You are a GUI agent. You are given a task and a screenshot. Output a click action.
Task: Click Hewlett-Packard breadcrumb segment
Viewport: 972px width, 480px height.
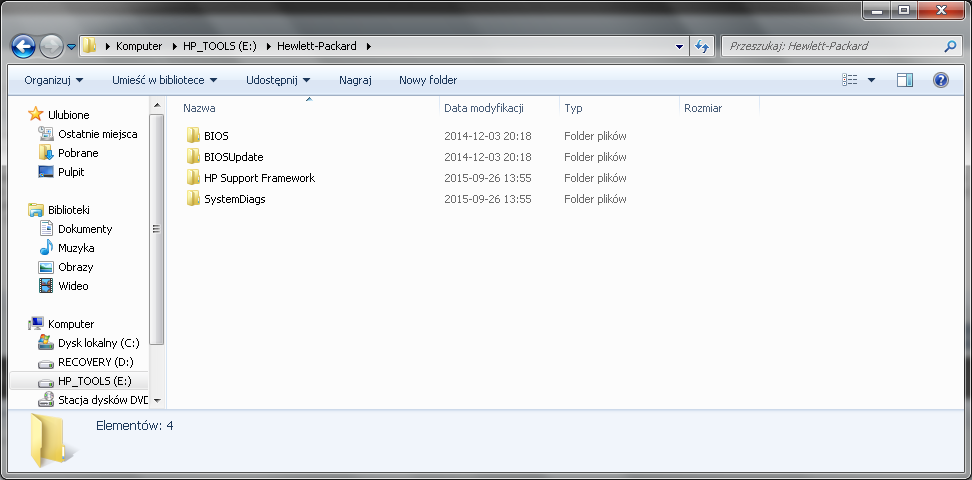pos(316,46)
